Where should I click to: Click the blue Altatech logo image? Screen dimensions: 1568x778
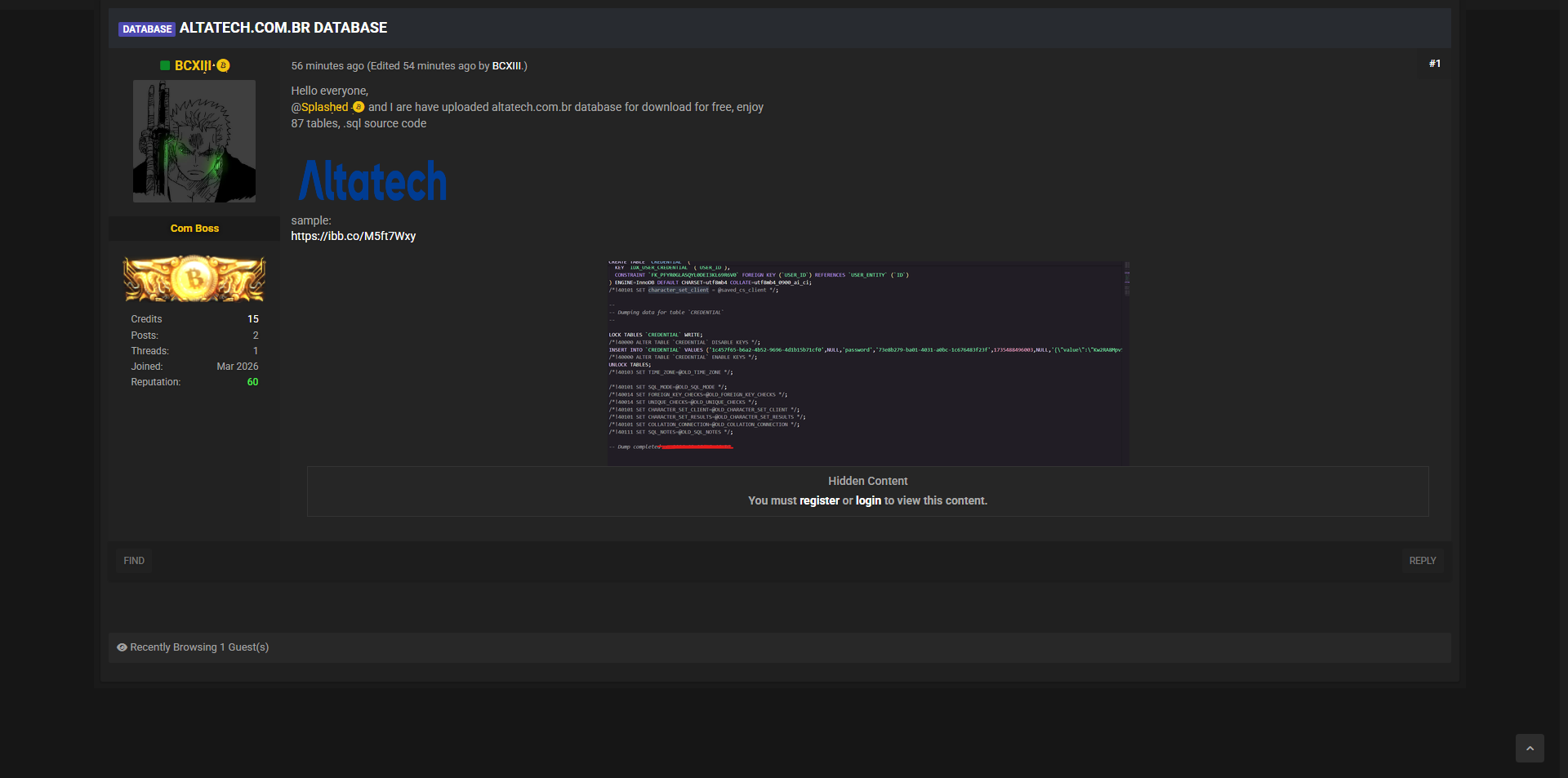coord(372,180)
